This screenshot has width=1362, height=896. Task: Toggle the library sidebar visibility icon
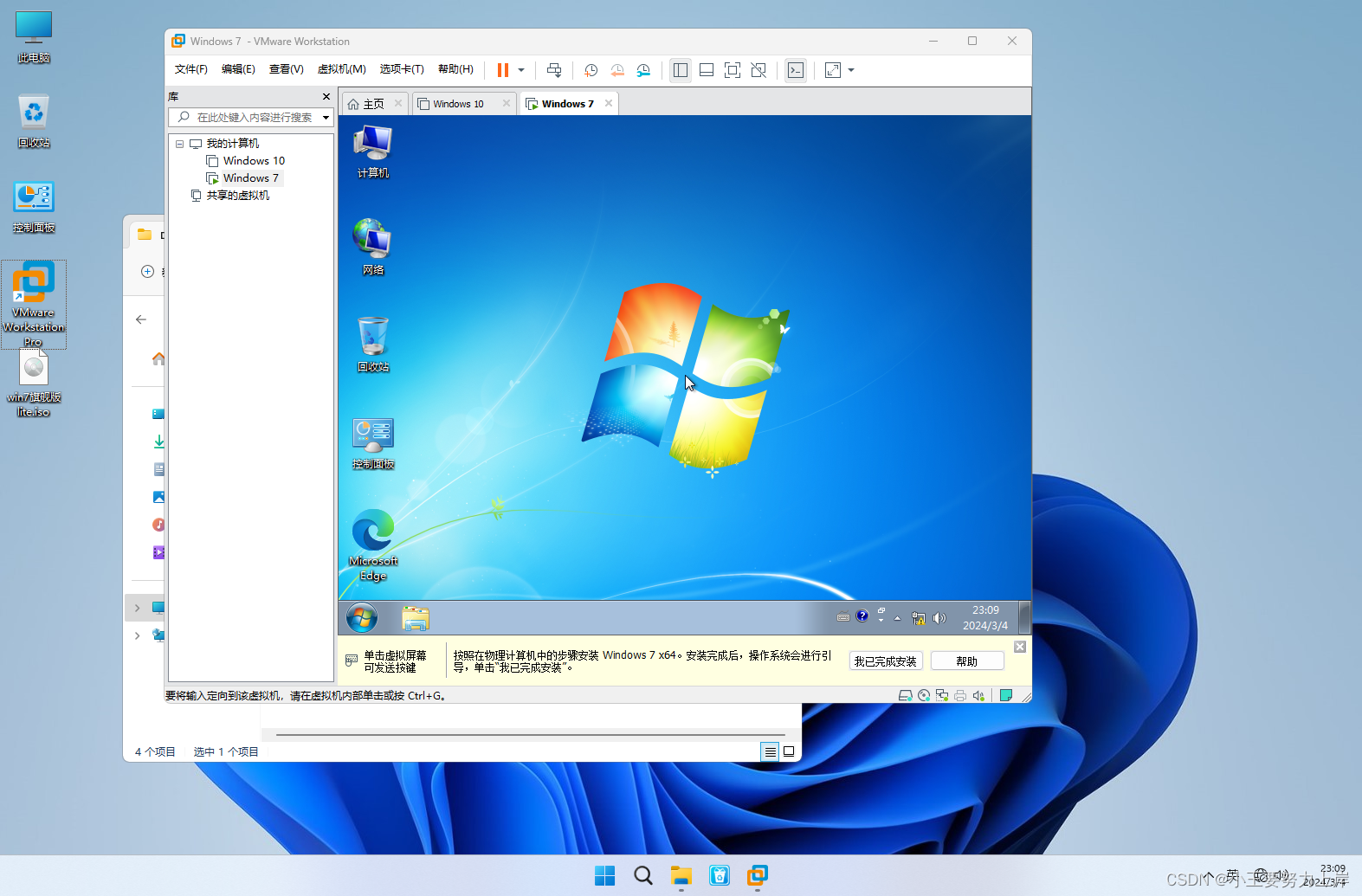(681, 70)
